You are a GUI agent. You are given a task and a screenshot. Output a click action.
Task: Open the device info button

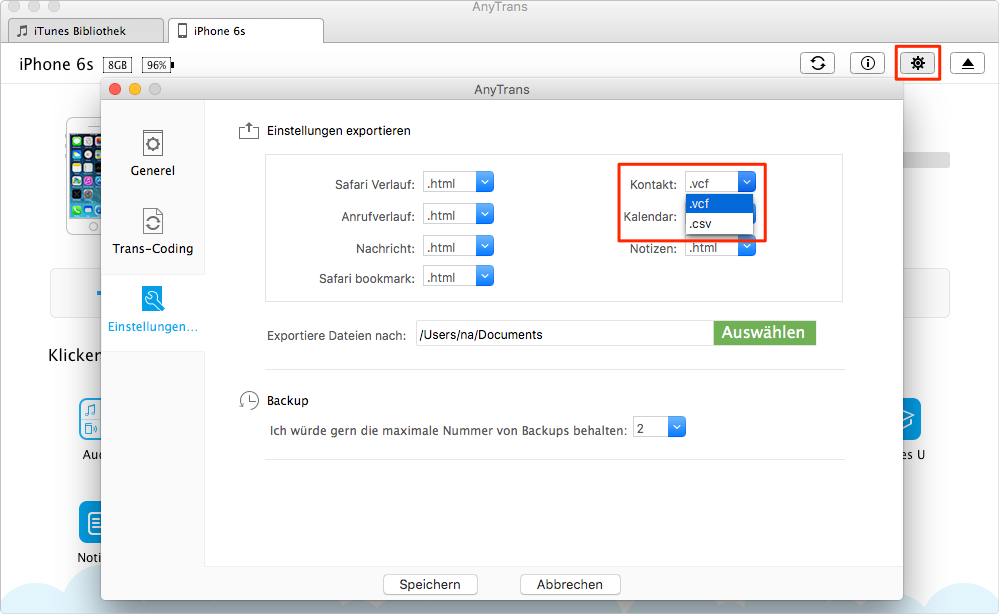(x=868, y=63)
